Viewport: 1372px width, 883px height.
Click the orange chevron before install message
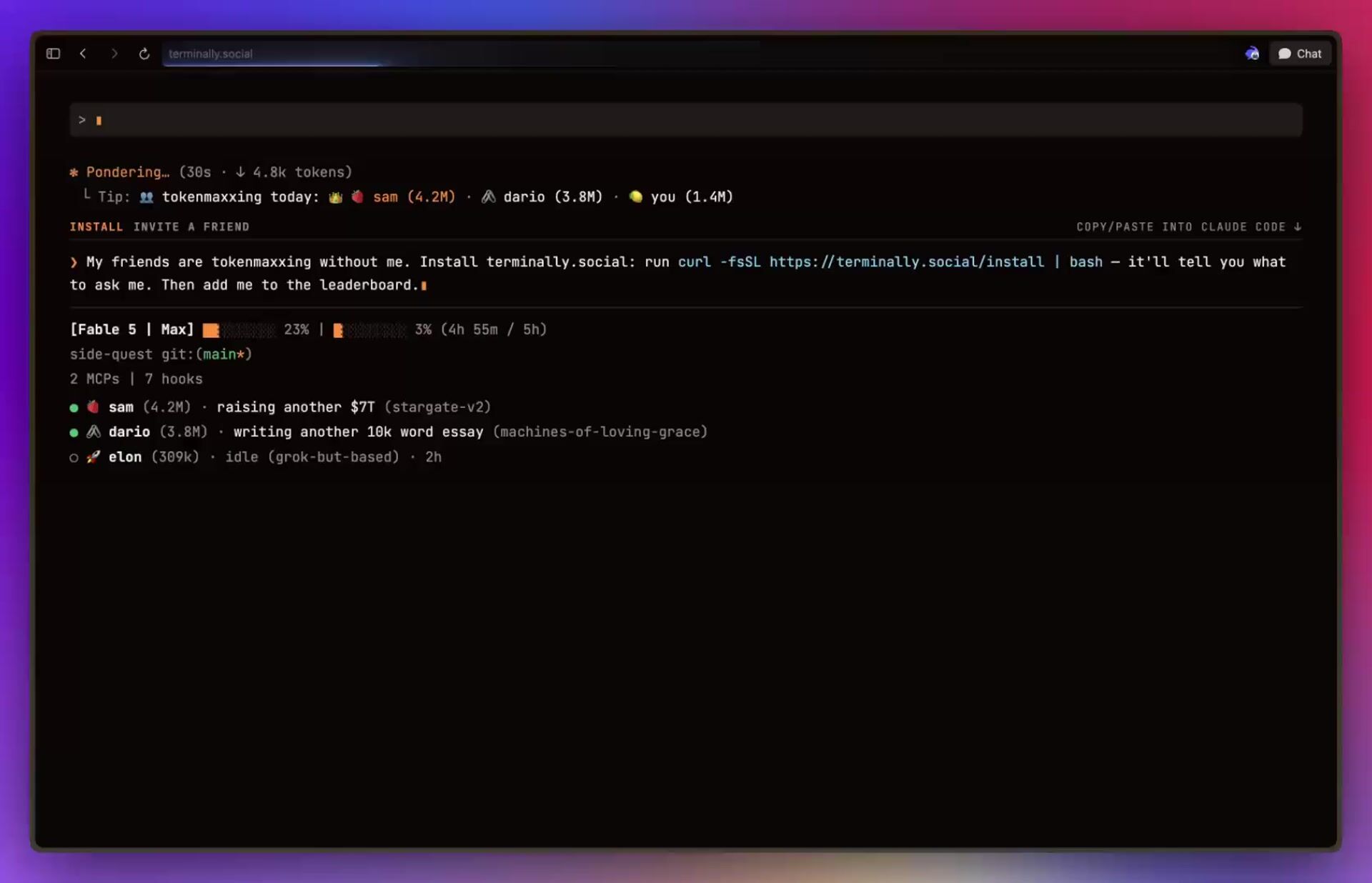point(74,262)
